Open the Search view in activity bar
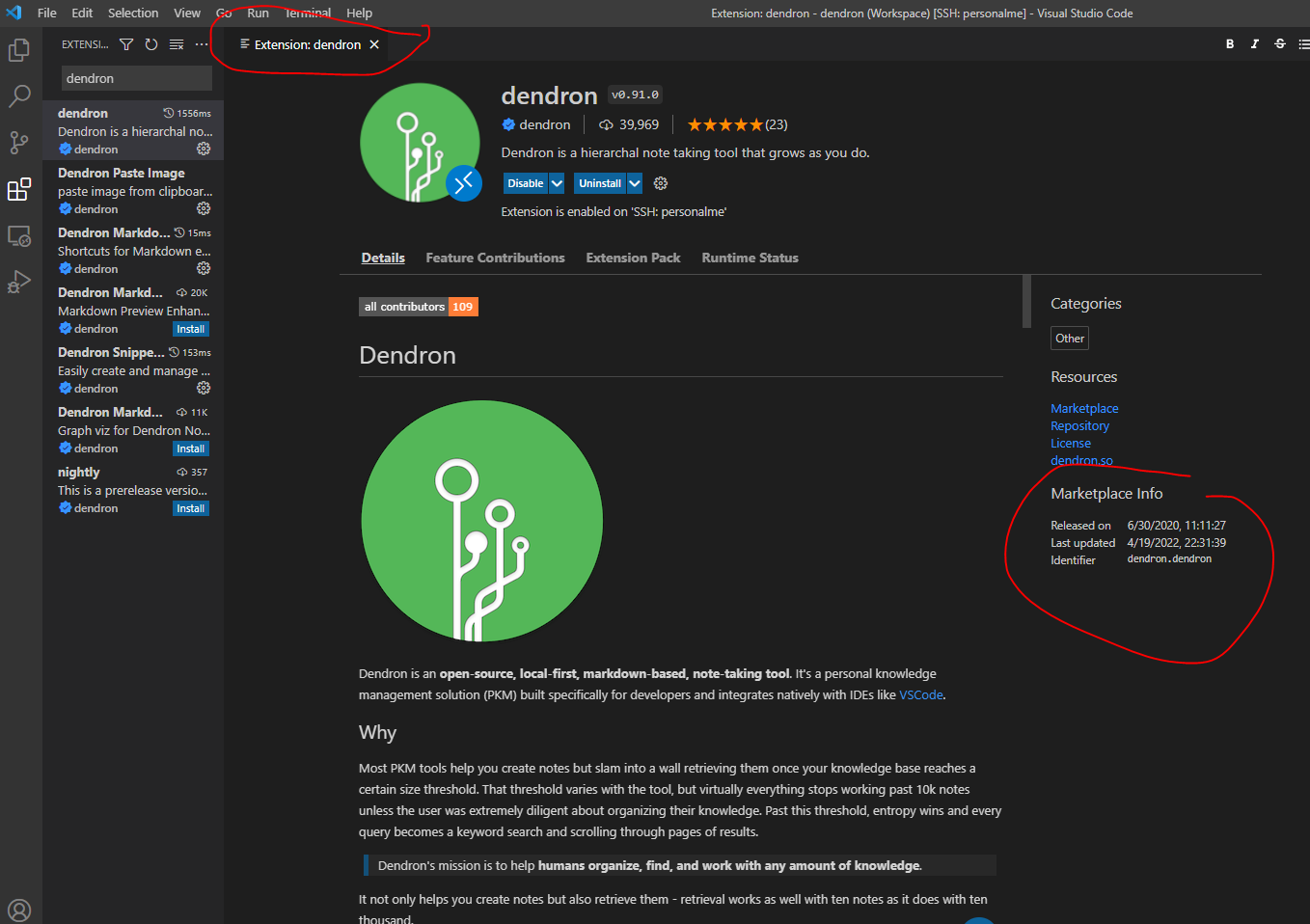Screen dimensions: 1310x924 click(19, 96)
